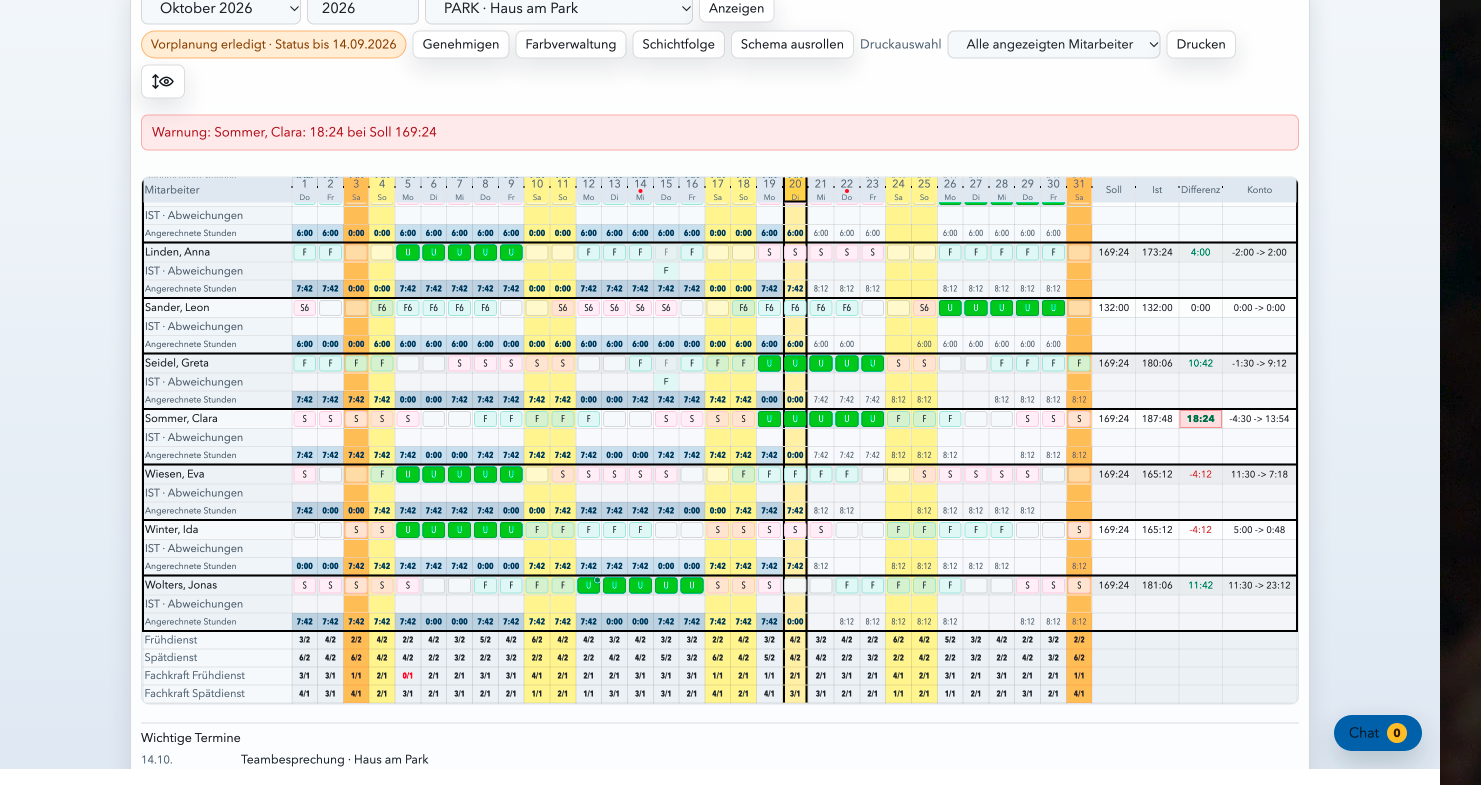The width and height of the screenshot is (1481, 785).
Task: Select Sander, Leon's S6 shift on day 1
Action: (304, 308)
